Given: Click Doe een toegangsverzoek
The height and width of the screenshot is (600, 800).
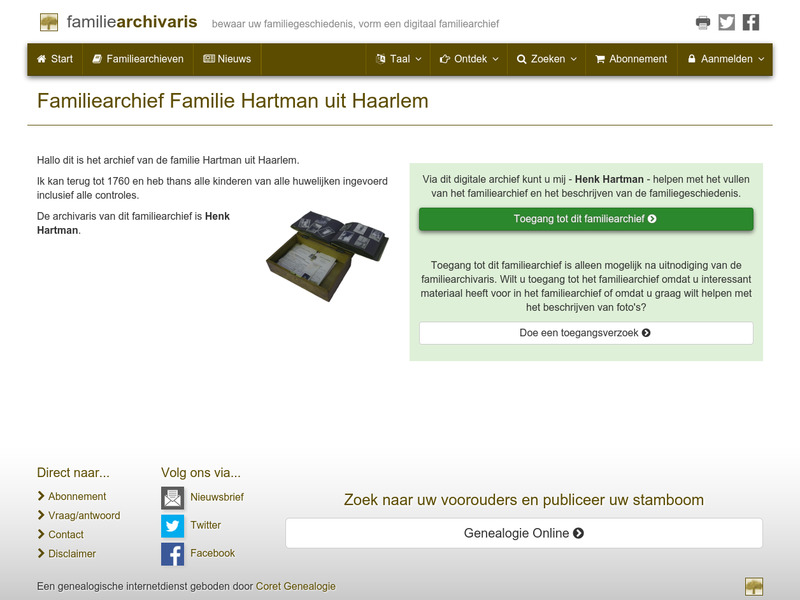Looking at the screenshot, I should click(583, 333).
